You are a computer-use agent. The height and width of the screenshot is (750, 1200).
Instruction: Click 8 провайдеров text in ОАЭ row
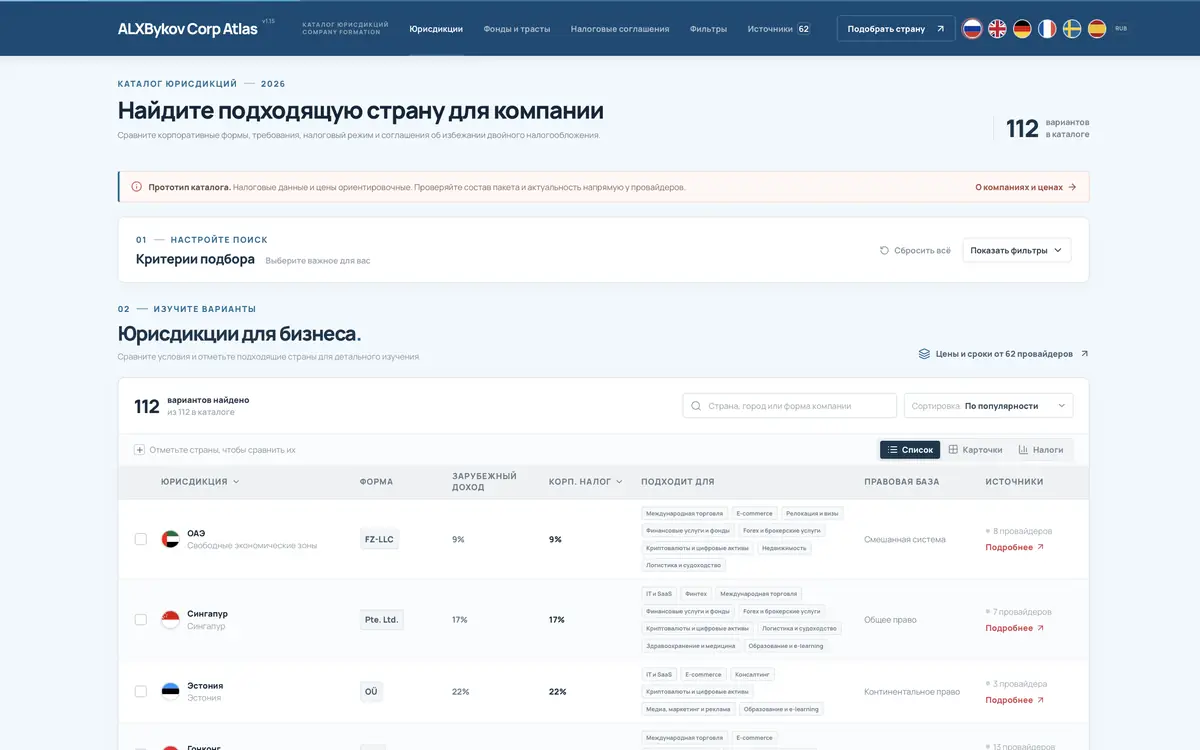1022,531
